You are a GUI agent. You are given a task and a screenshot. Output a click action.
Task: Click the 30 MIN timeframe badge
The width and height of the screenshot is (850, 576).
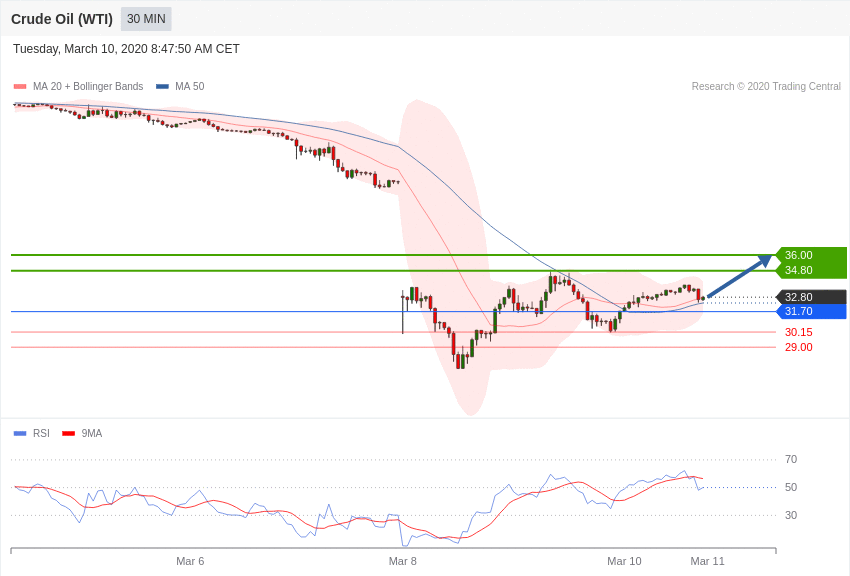coord(146,19)
